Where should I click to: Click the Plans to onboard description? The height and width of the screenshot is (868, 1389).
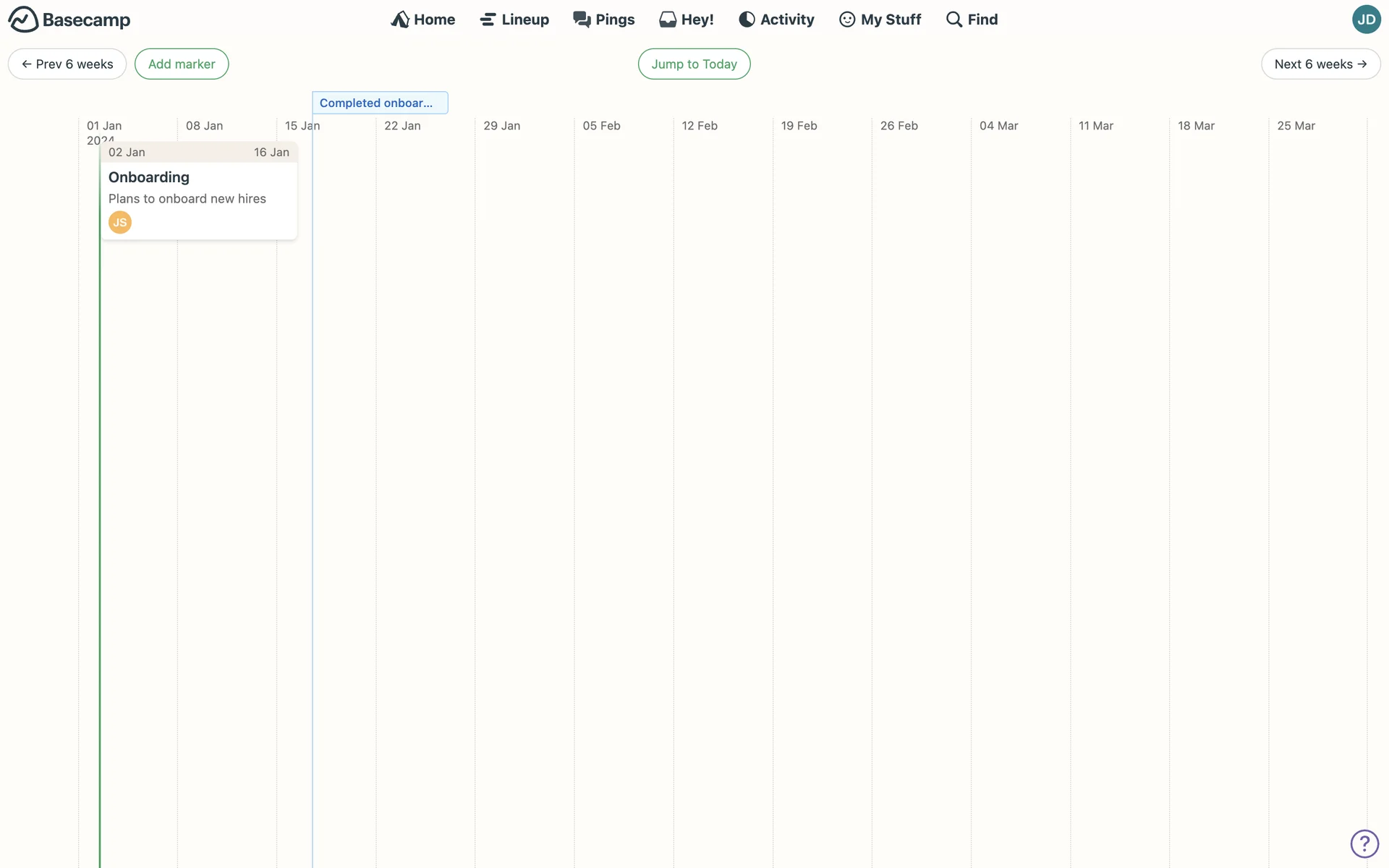187,198
